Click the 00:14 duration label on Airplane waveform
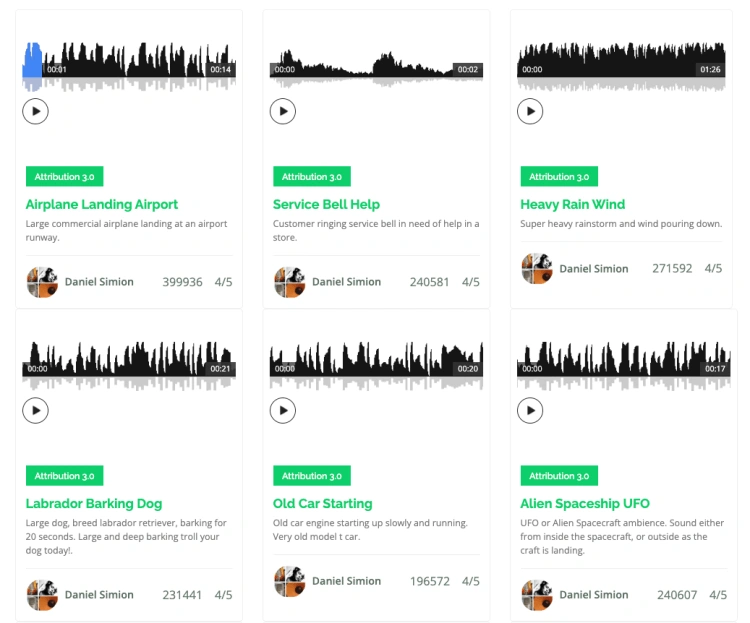Viewport: 750px width, 623px height. [221, 69]
